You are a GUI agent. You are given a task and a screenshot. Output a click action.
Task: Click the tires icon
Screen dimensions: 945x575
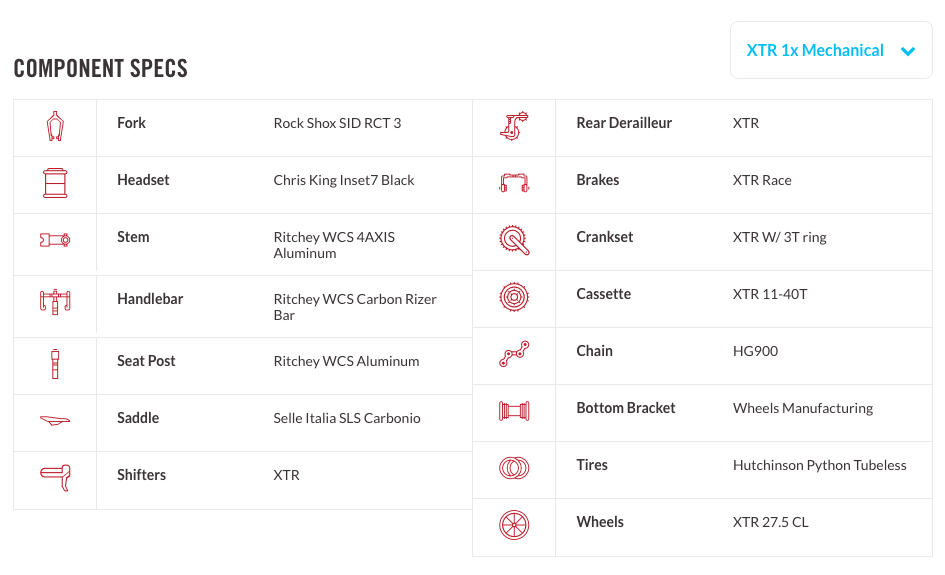pos(514,468)
